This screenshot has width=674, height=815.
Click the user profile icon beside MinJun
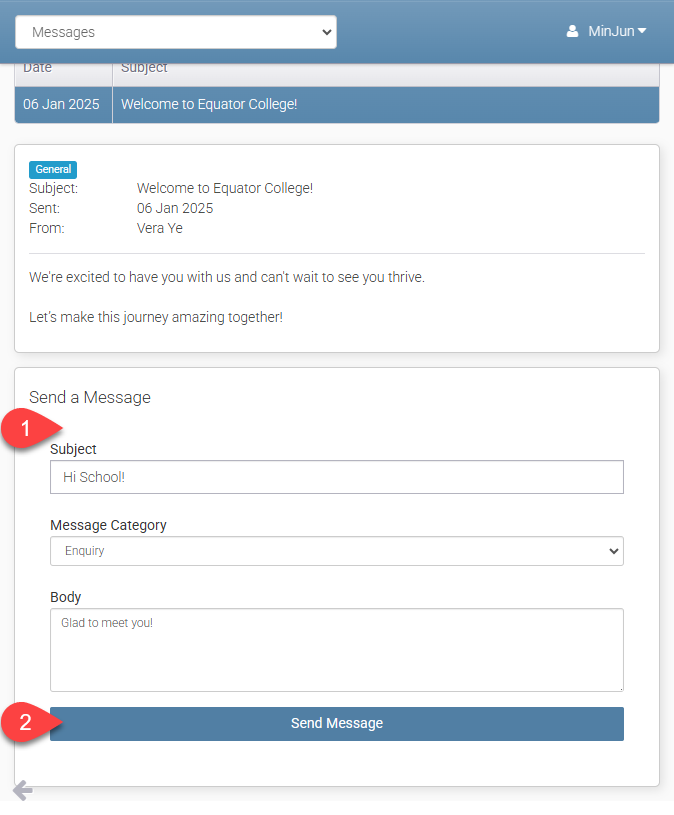(572, 31)
